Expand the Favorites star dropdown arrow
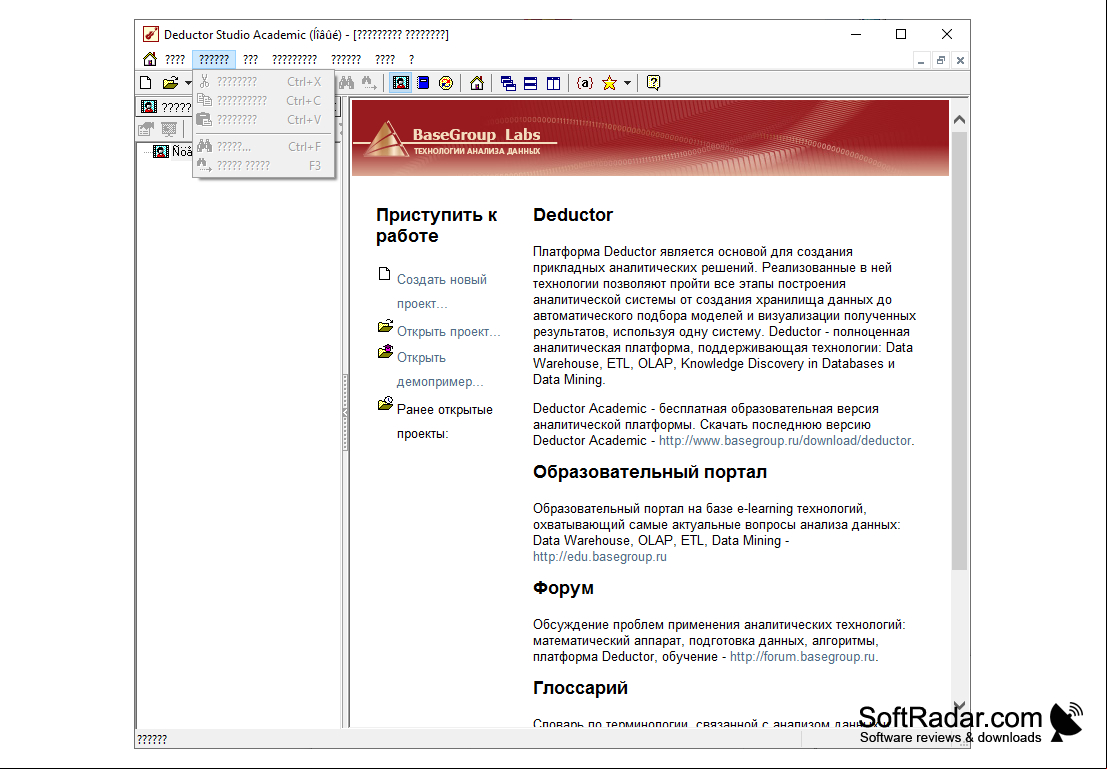The width and height of the screenshot is (1107, 769). [627, 83]
